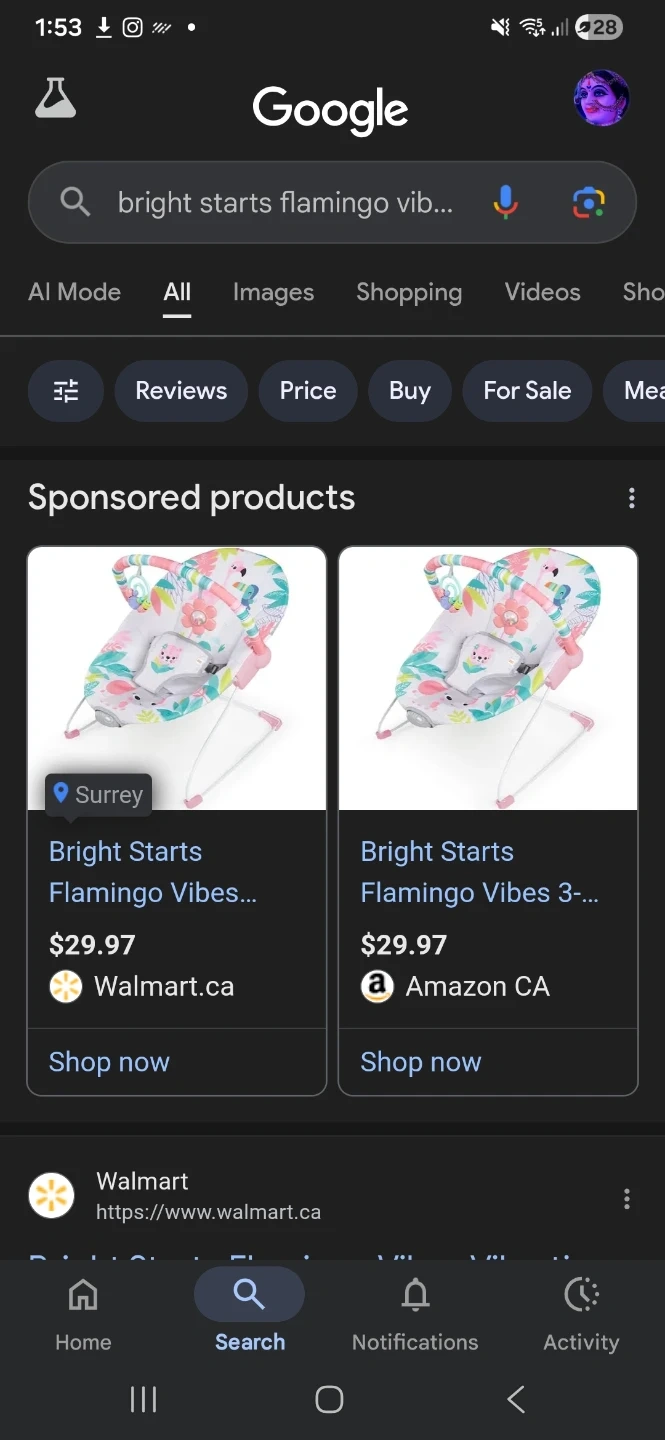Tap the voice search microphone

[x=506, y=203]
